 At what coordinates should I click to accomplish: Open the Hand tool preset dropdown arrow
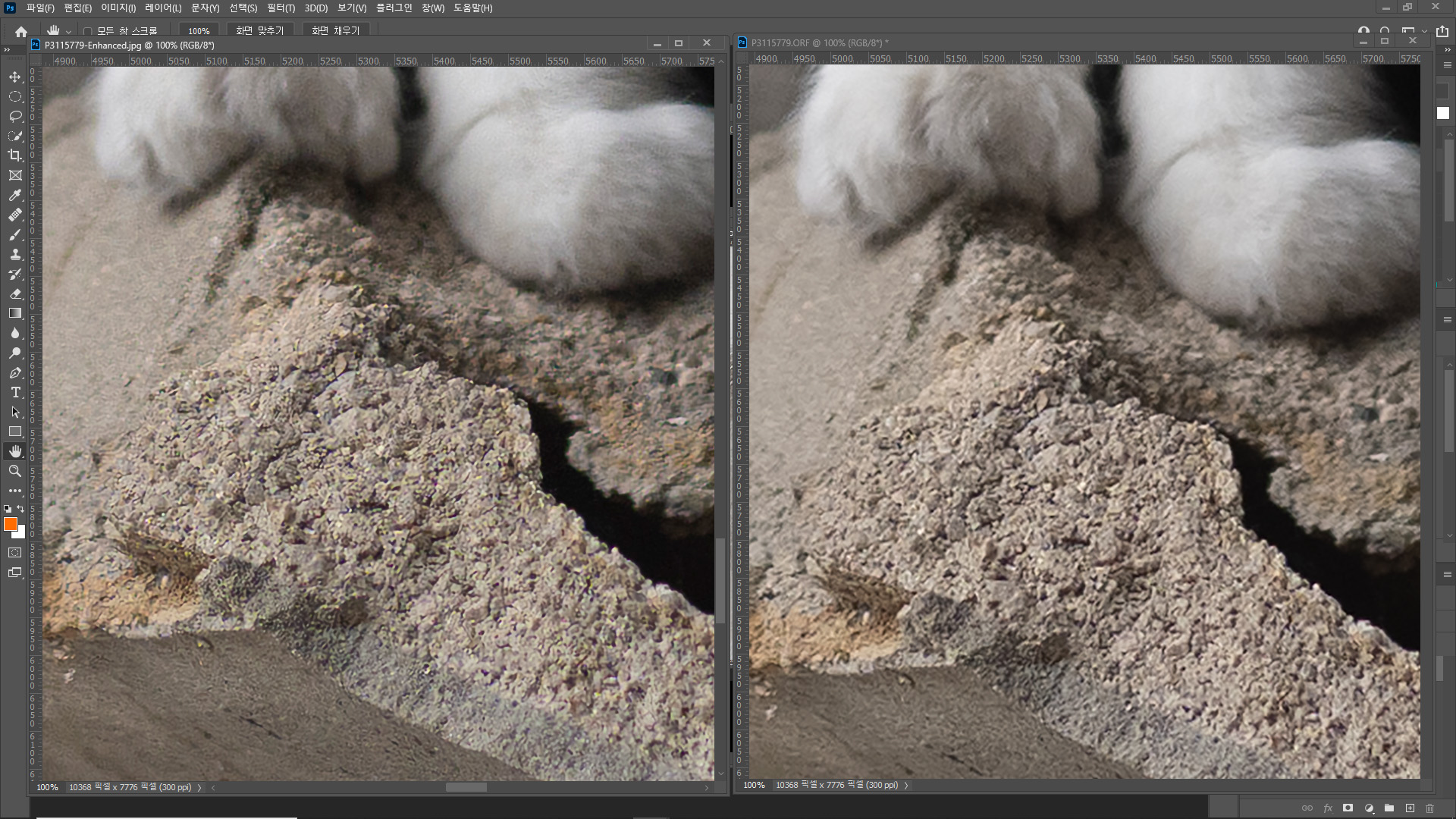pos(68,32)
